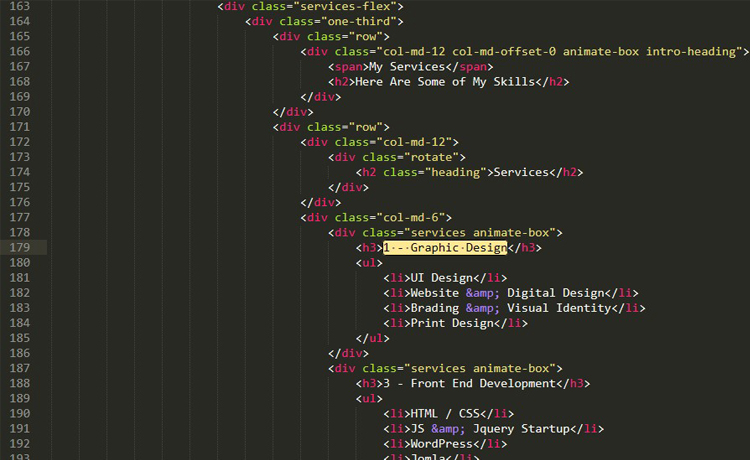Click list item text 'UI Design'
Screen dimensions: 750x460
(x=441, y=278)
